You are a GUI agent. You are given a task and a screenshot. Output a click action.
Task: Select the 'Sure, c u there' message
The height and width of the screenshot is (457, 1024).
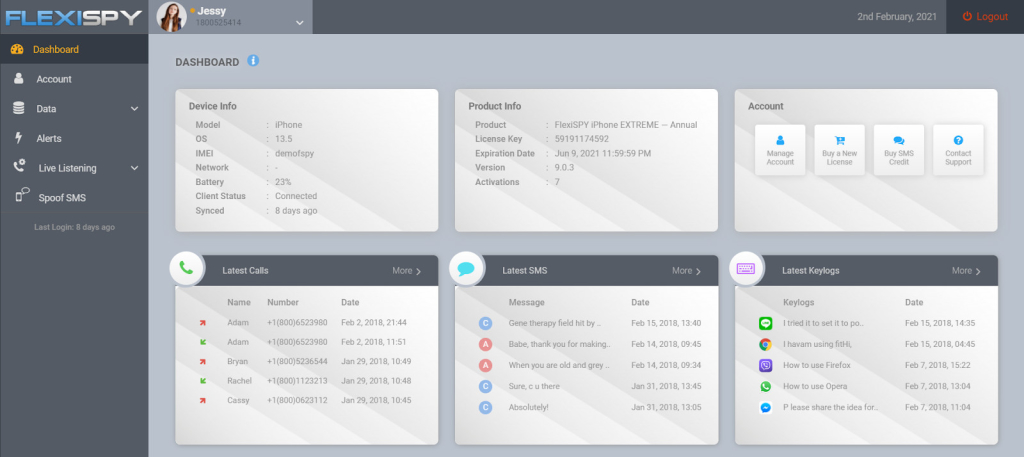(534, 386)
